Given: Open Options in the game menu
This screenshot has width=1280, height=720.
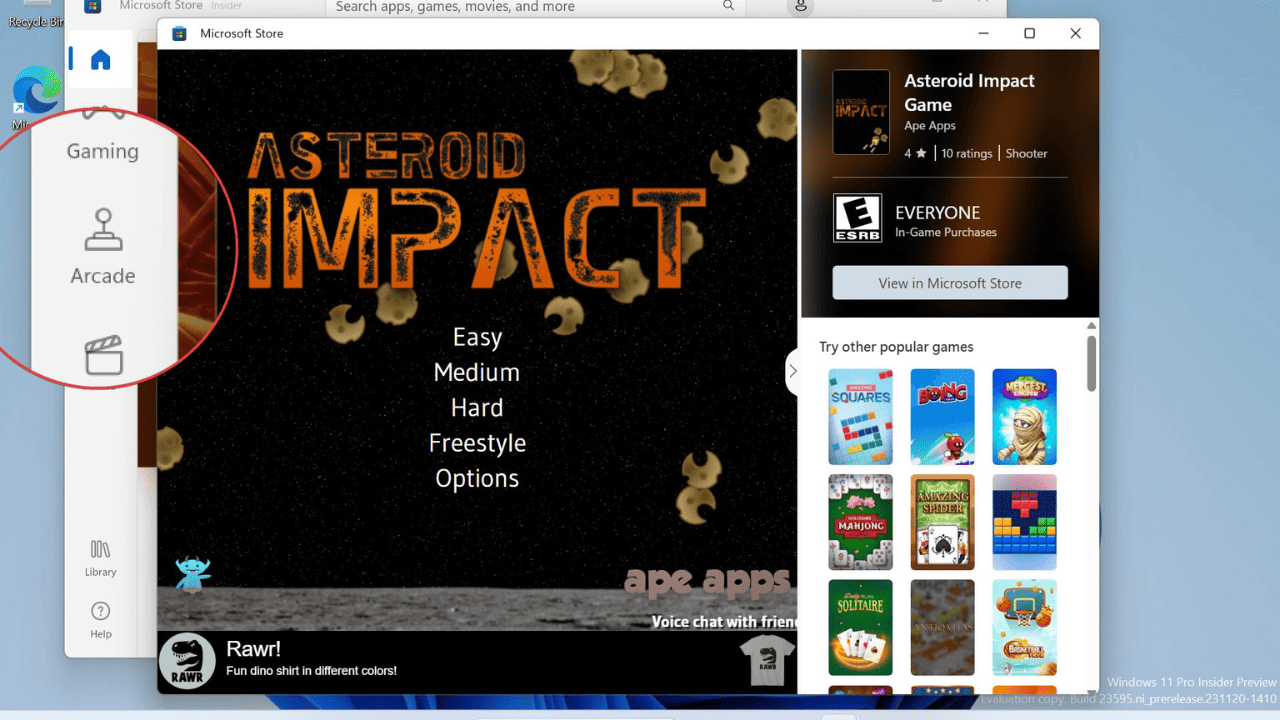Looking at the screenshot, I should point(477,478).
